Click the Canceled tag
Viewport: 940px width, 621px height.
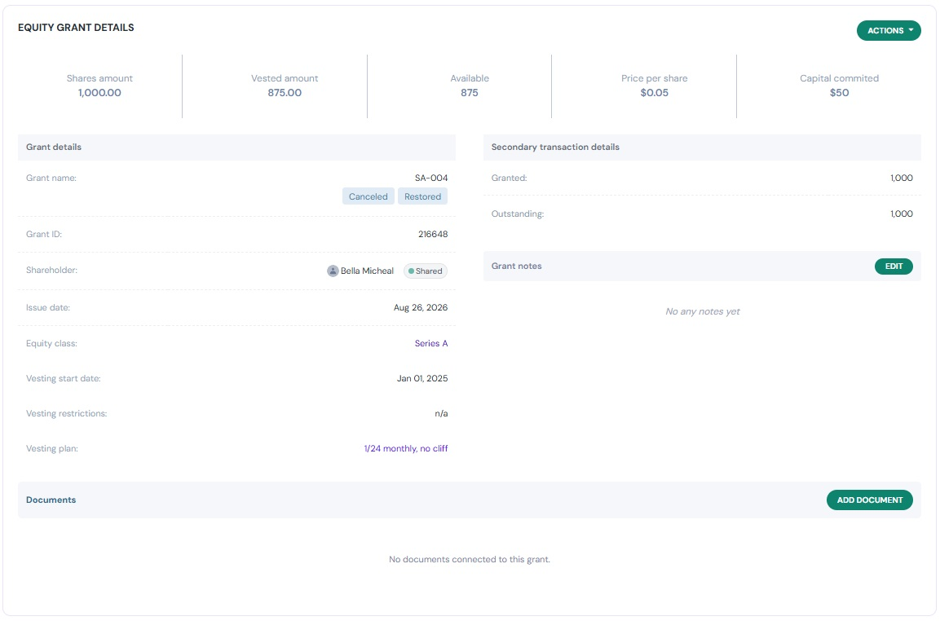coord(368,197)
